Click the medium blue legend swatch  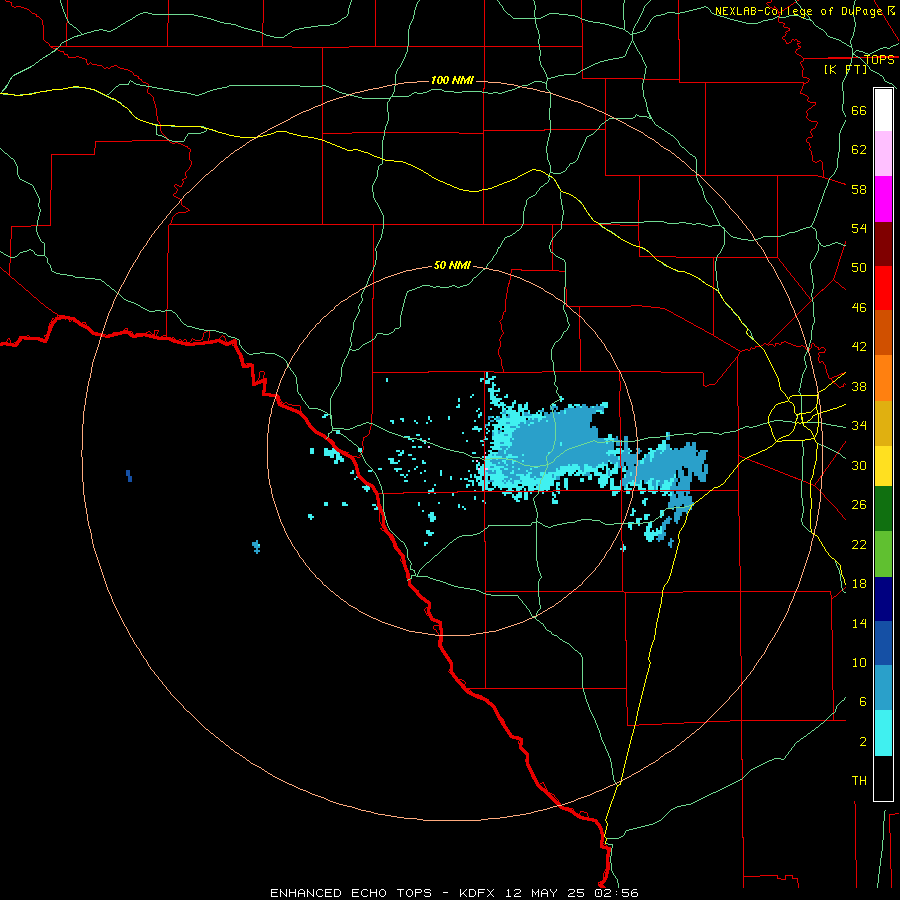883,643
